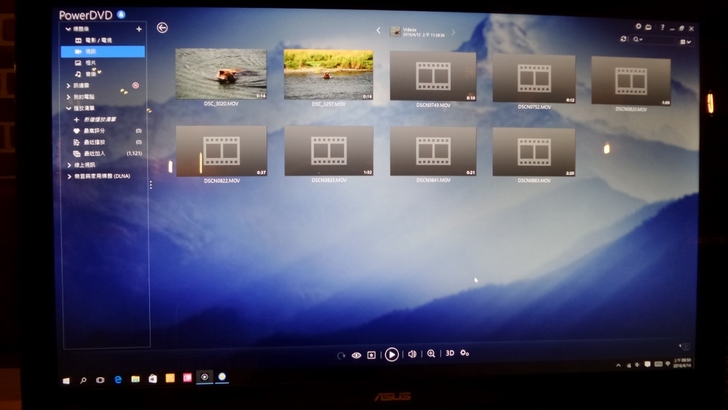Open the Recently Added (最近加入) playlist
Viewport: 728px width, 410px height.
[90, 154]
